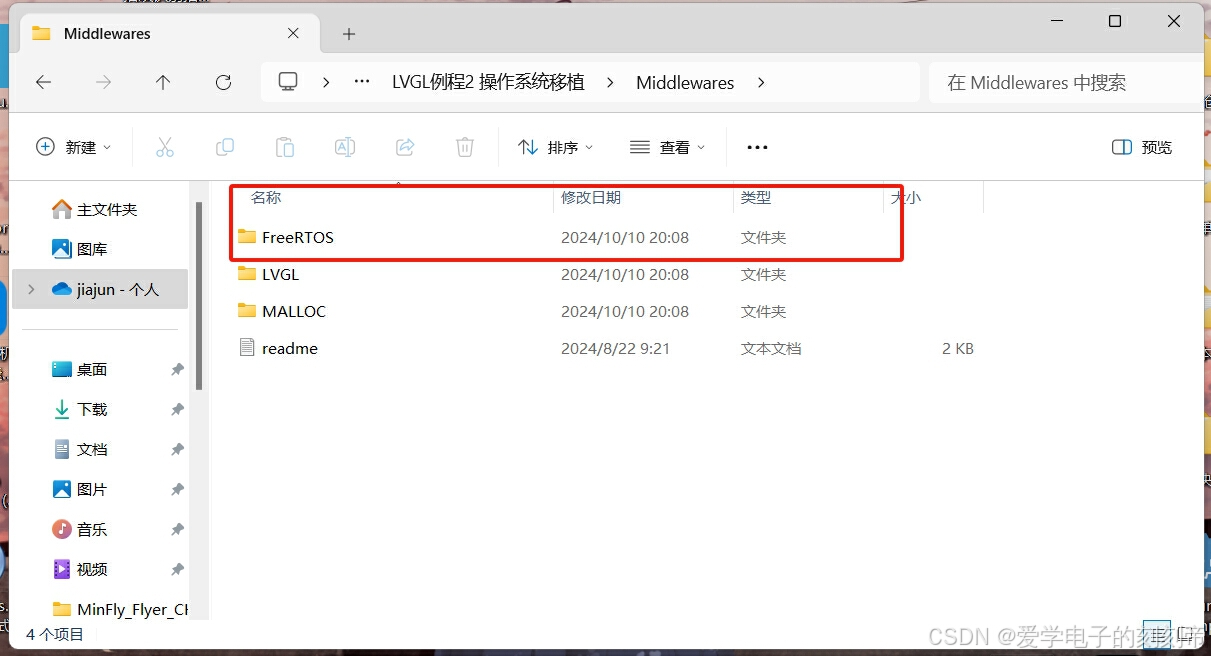Click the Rename icon in toolbar
Viewport: 1211px width, 656px height.
click(x=345, y=147)
